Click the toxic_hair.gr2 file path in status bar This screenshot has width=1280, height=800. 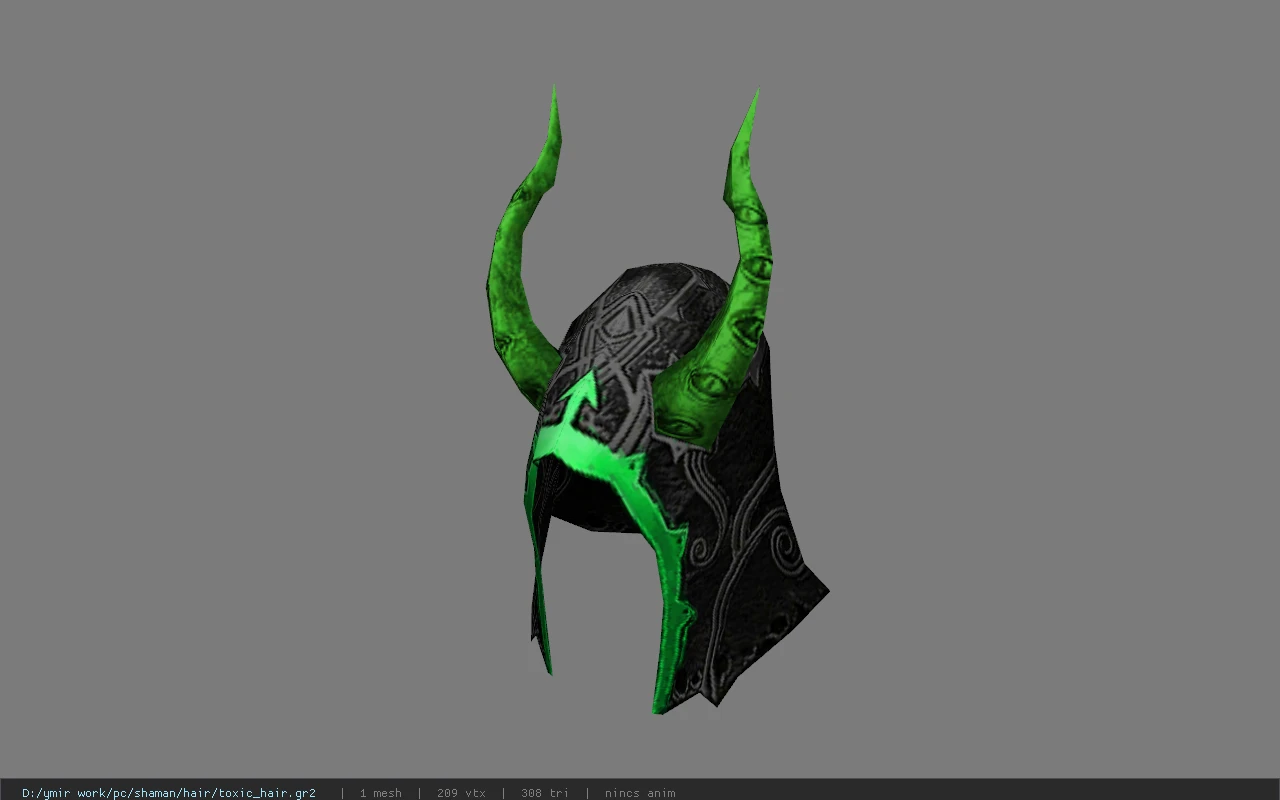pos(169,793)
